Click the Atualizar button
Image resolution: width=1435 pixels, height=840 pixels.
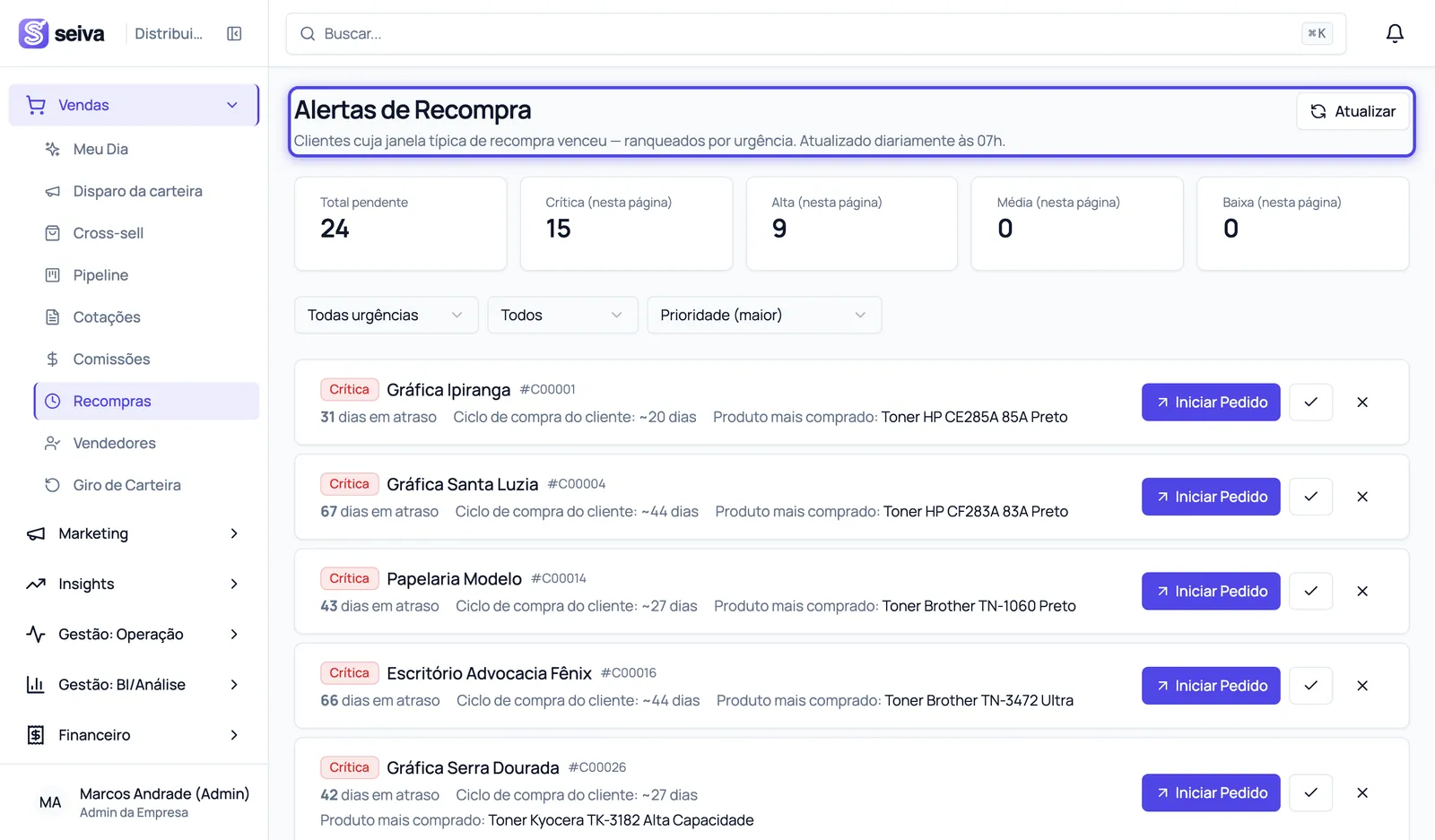[1352, 111]
